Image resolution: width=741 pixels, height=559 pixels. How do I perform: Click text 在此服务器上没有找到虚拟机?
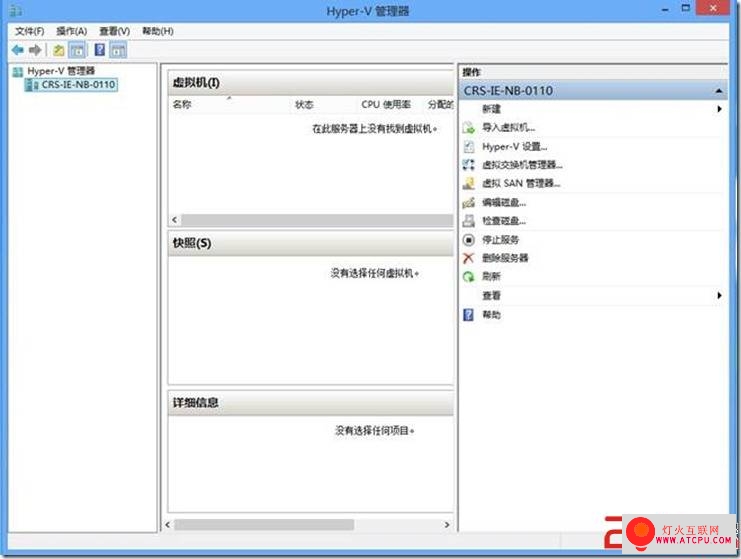click(374, 129)
